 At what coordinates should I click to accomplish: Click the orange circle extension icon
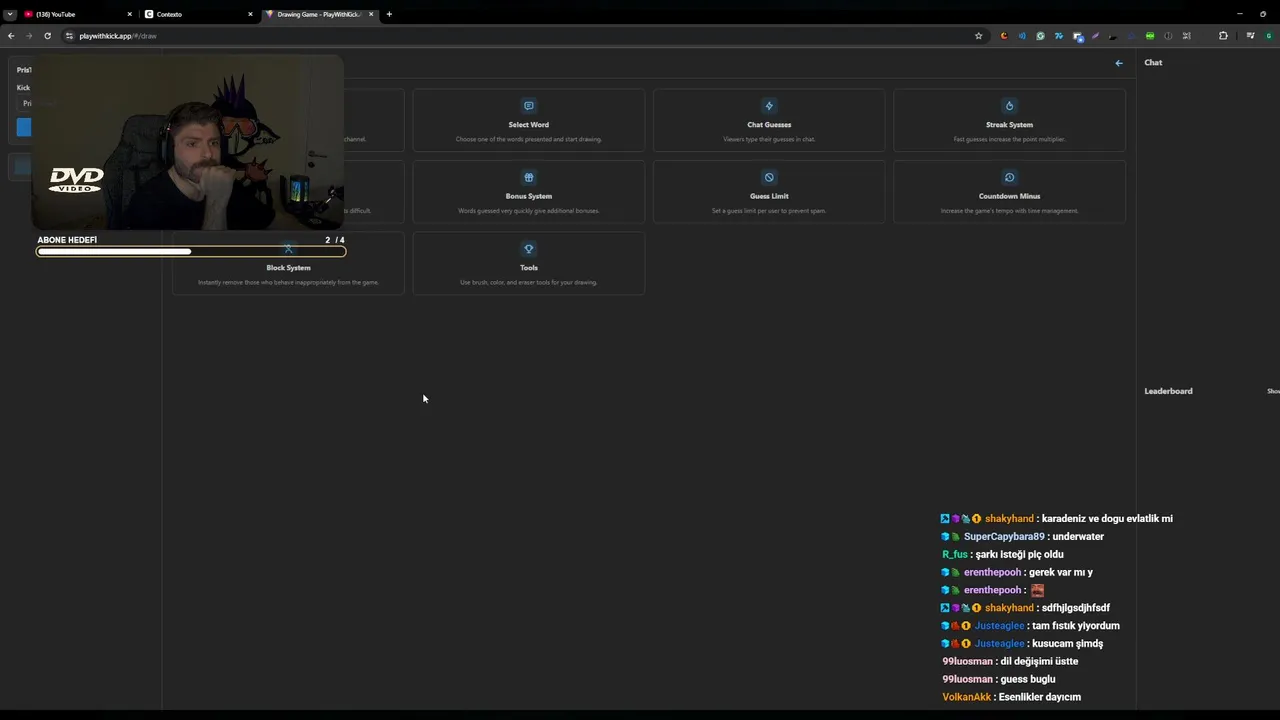[1004, 36]
